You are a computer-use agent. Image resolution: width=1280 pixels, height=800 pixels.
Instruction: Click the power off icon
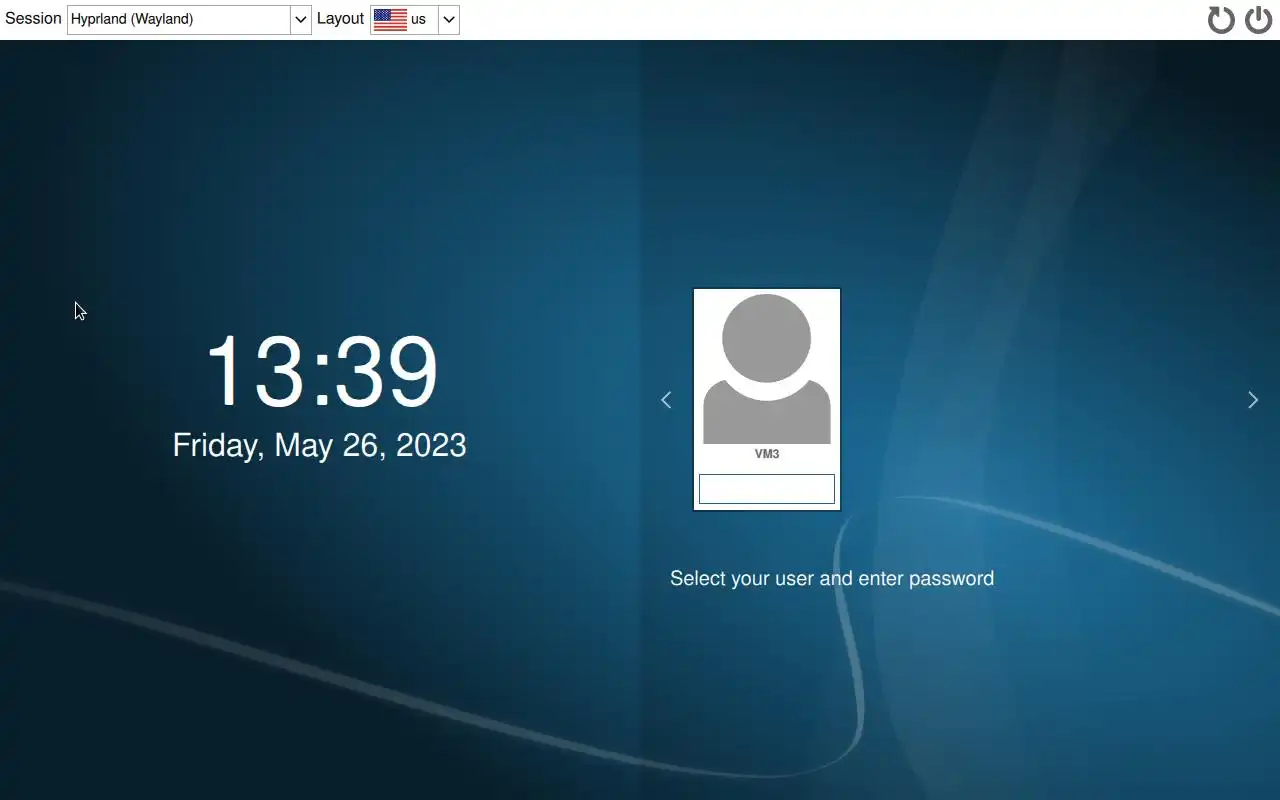[1258, 19]
